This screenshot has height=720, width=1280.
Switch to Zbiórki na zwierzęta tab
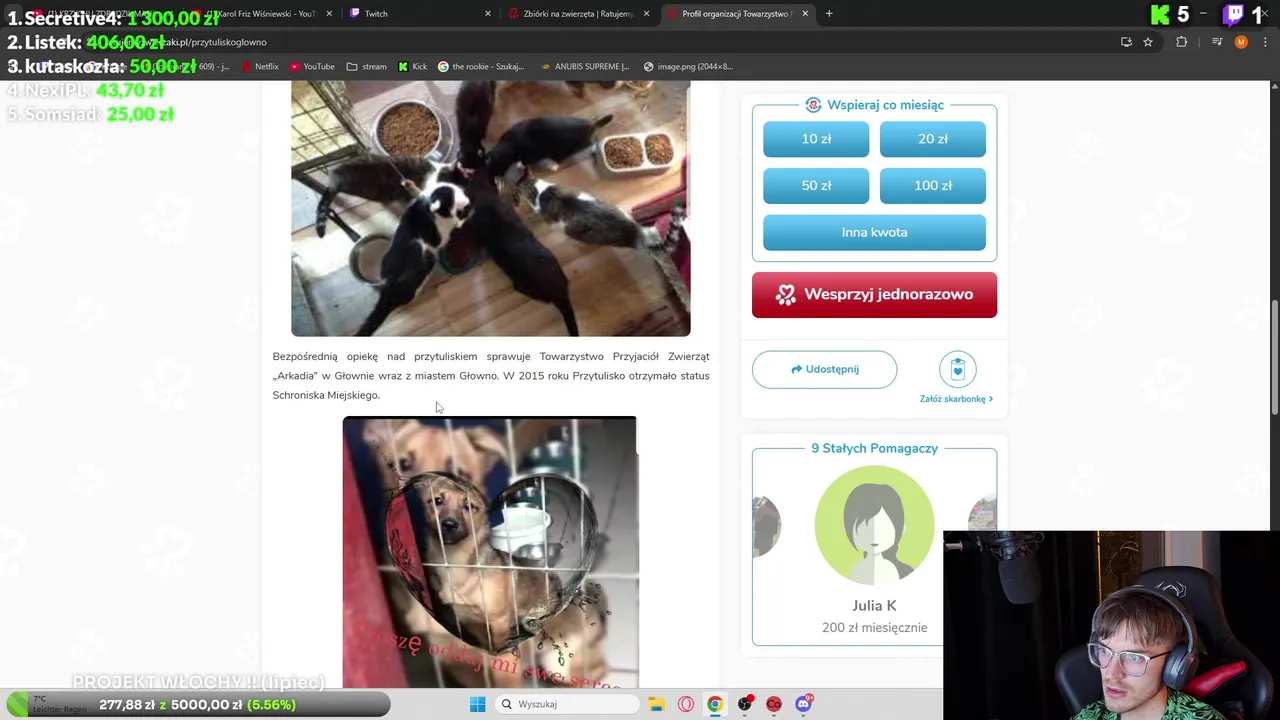coord(577,13)
